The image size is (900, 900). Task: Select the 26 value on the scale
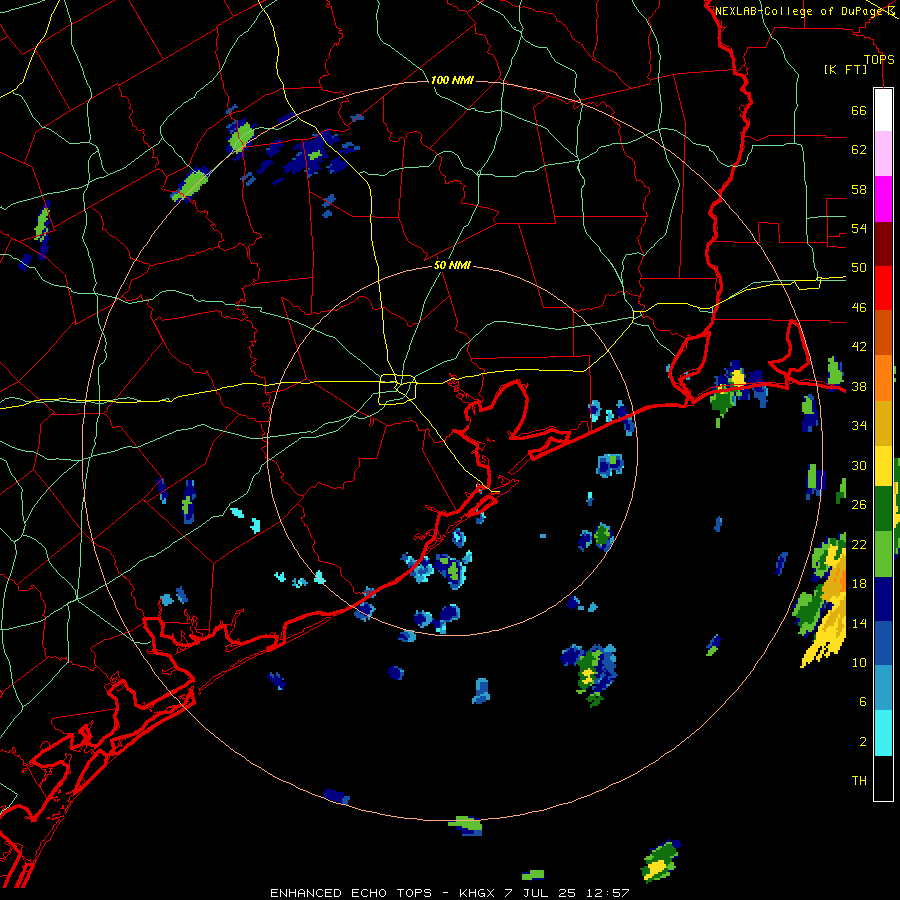(x=859, y=505)
